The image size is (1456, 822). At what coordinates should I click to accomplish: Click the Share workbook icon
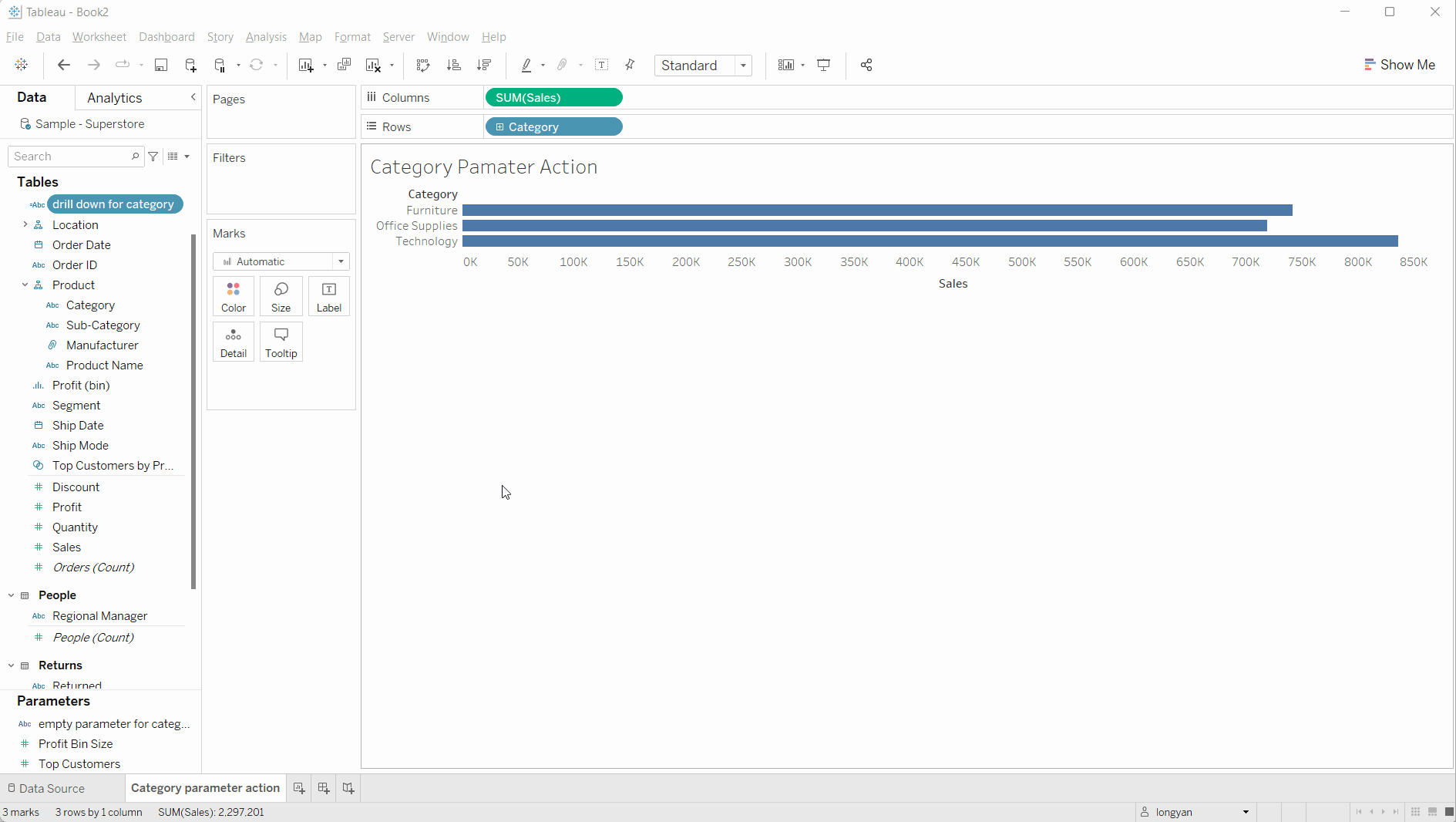(x=866, y=65)
